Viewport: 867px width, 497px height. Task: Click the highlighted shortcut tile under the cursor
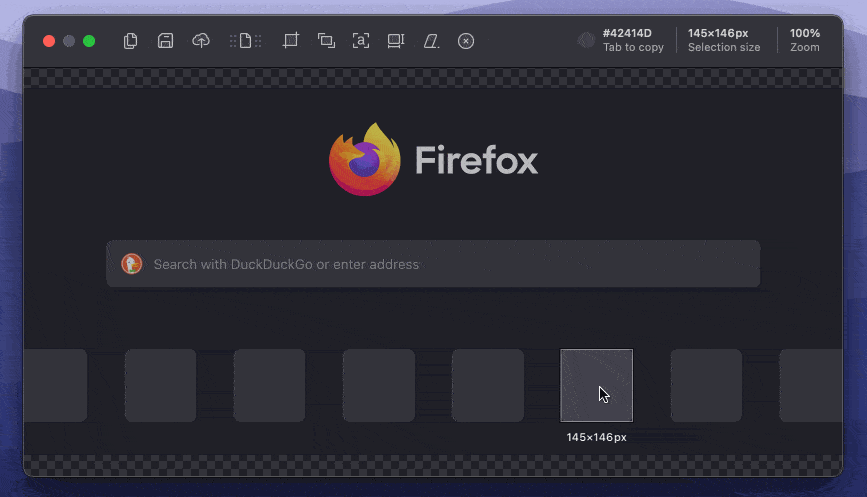[596, 385]
